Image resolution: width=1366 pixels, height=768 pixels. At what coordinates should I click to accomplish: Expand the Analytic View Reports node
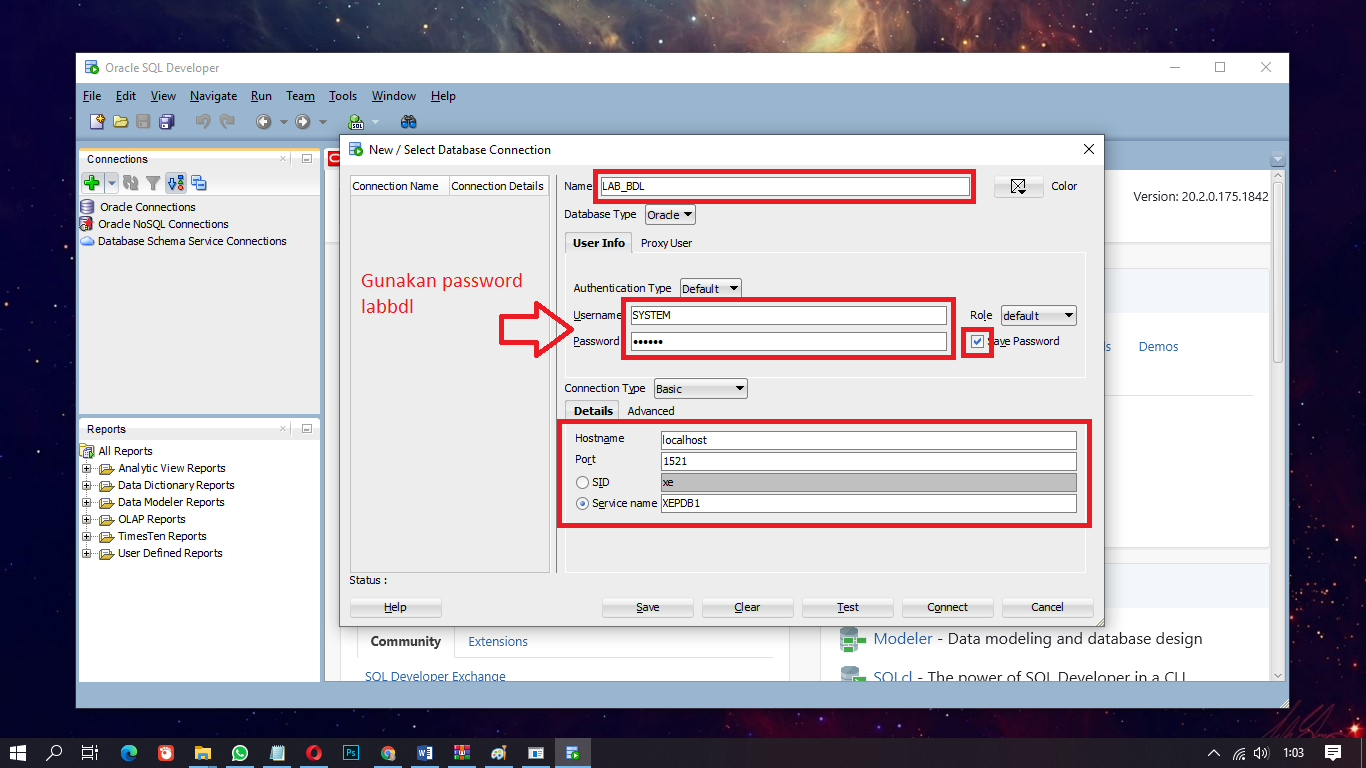pos(87,469)
